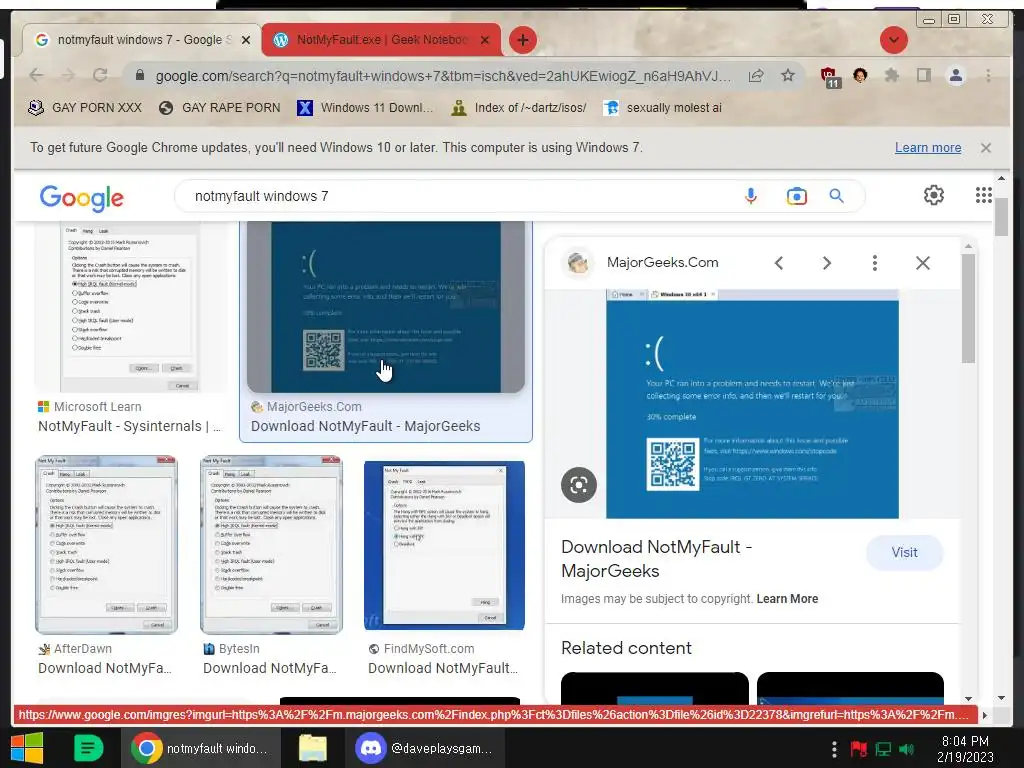Click the Visit button

pos(904,552)
